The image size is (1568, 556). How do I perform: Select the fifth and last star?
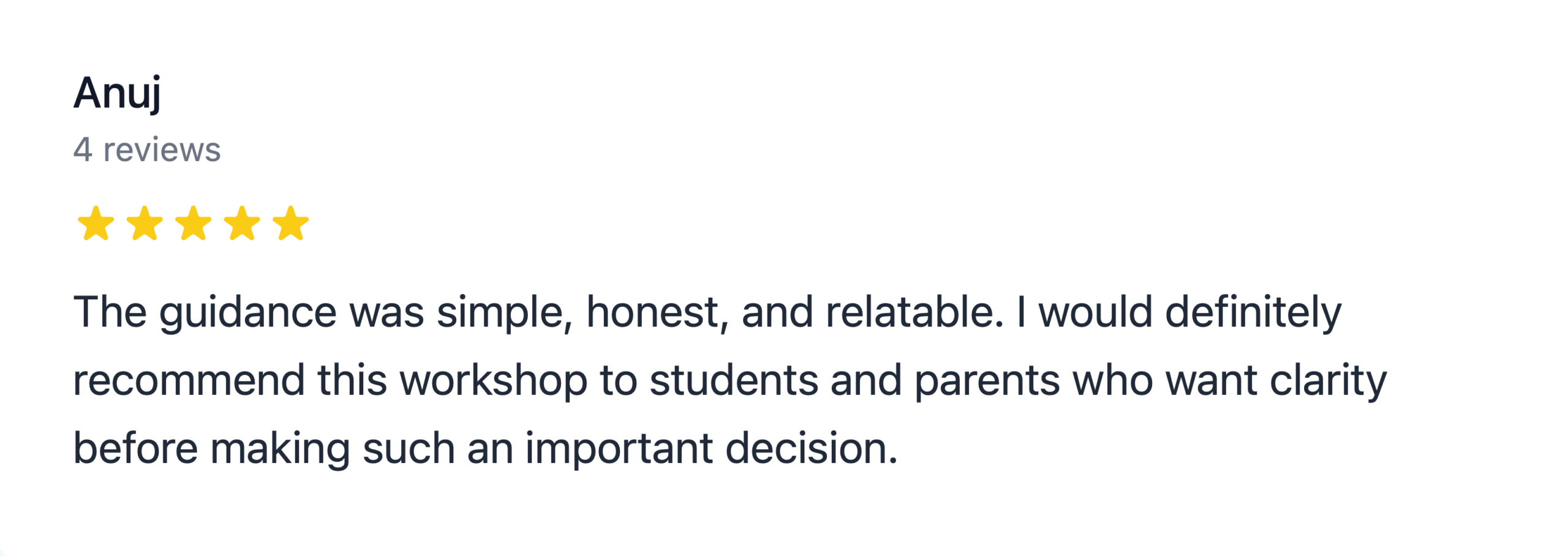290,224
